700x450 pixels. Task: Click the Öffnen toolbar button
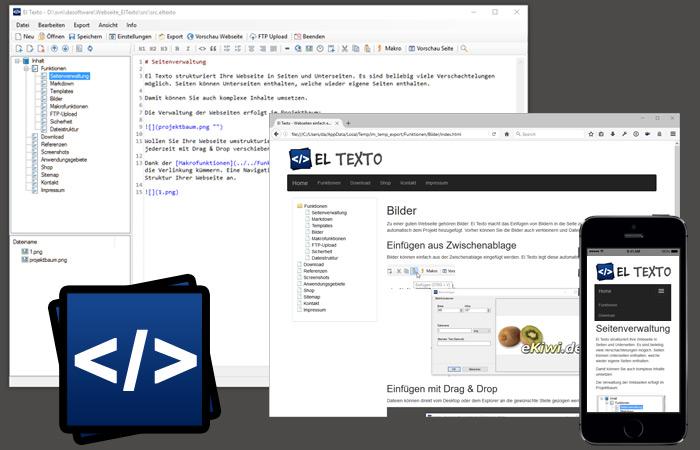pyautogui.click(x=51, y=37)
